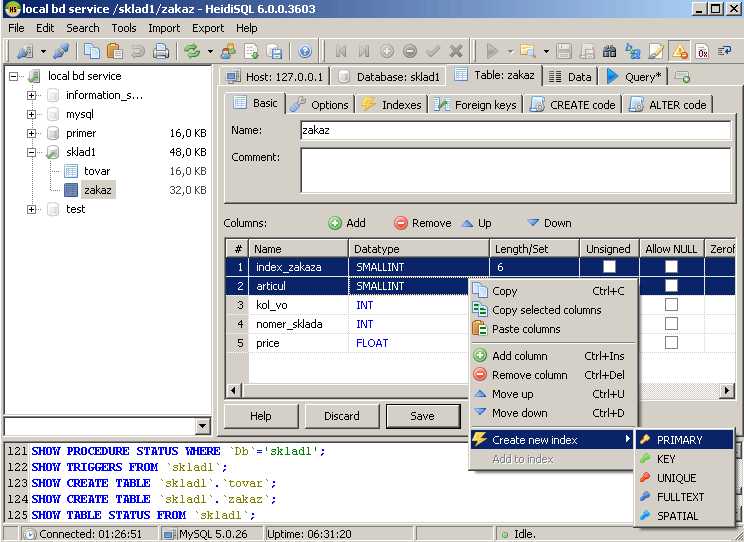
Task: Click the Save floppy disk icon
Action: click(563, 51)
